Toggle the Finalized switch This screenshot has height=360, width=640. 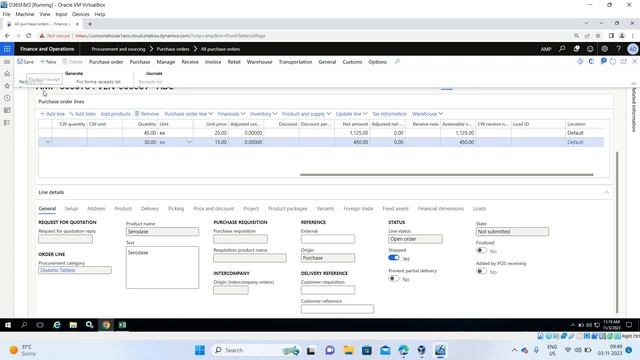pyautogui.click(x=482, y=250)
